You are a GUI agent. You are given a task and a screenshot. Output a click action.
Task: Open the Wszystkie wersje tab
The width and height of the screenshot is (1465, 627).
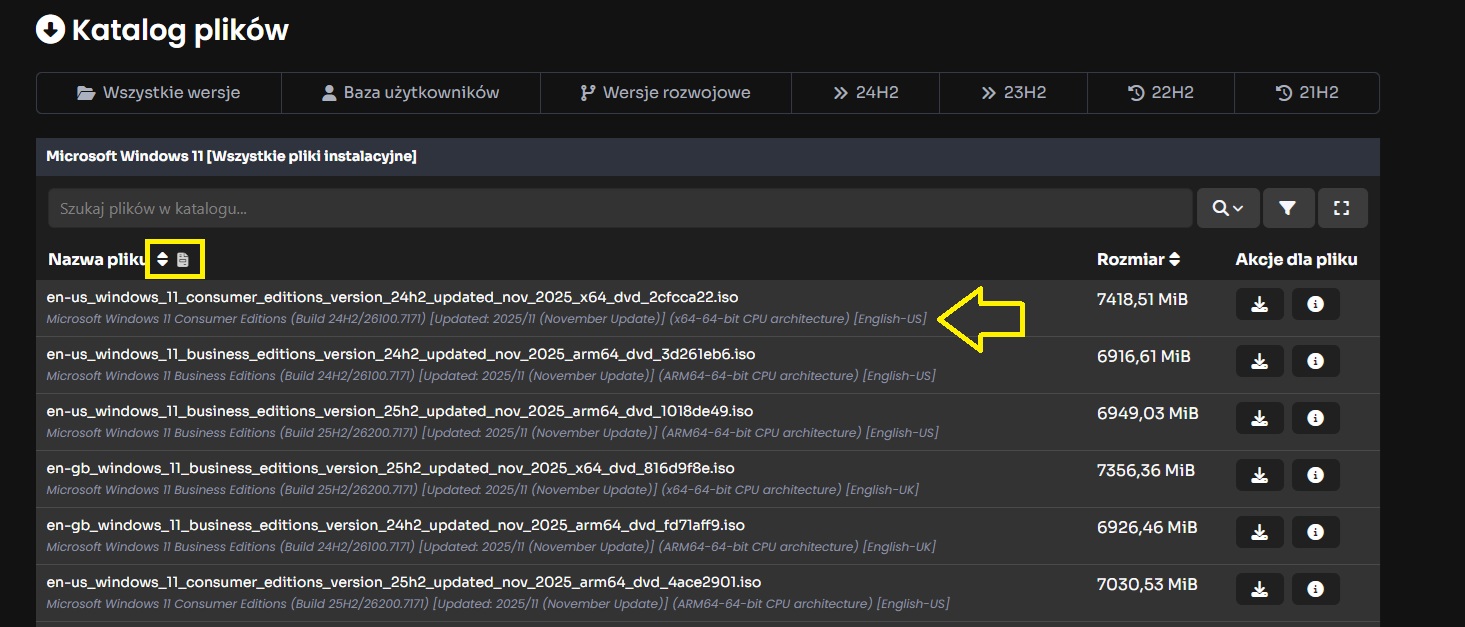tap(159, 93)
